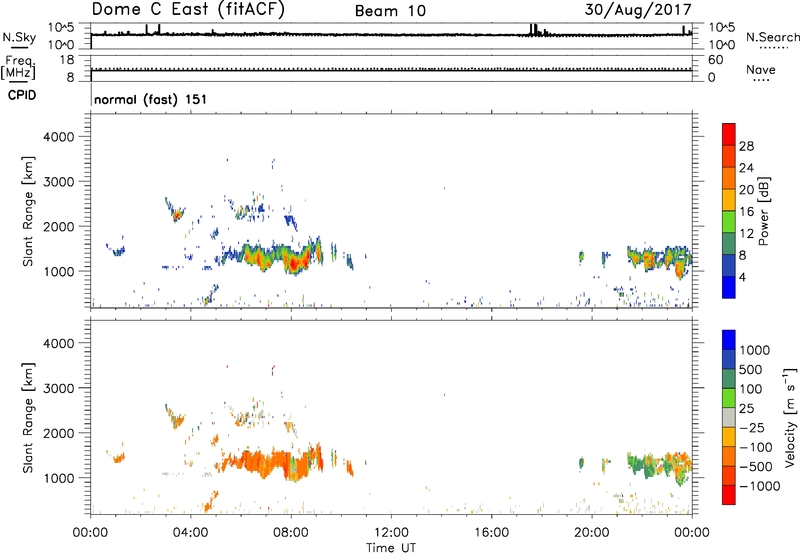Click the velocity panel 'Slant Range [km]' label
The height and width of the screenshot is (554, 800).
point(28,417)
